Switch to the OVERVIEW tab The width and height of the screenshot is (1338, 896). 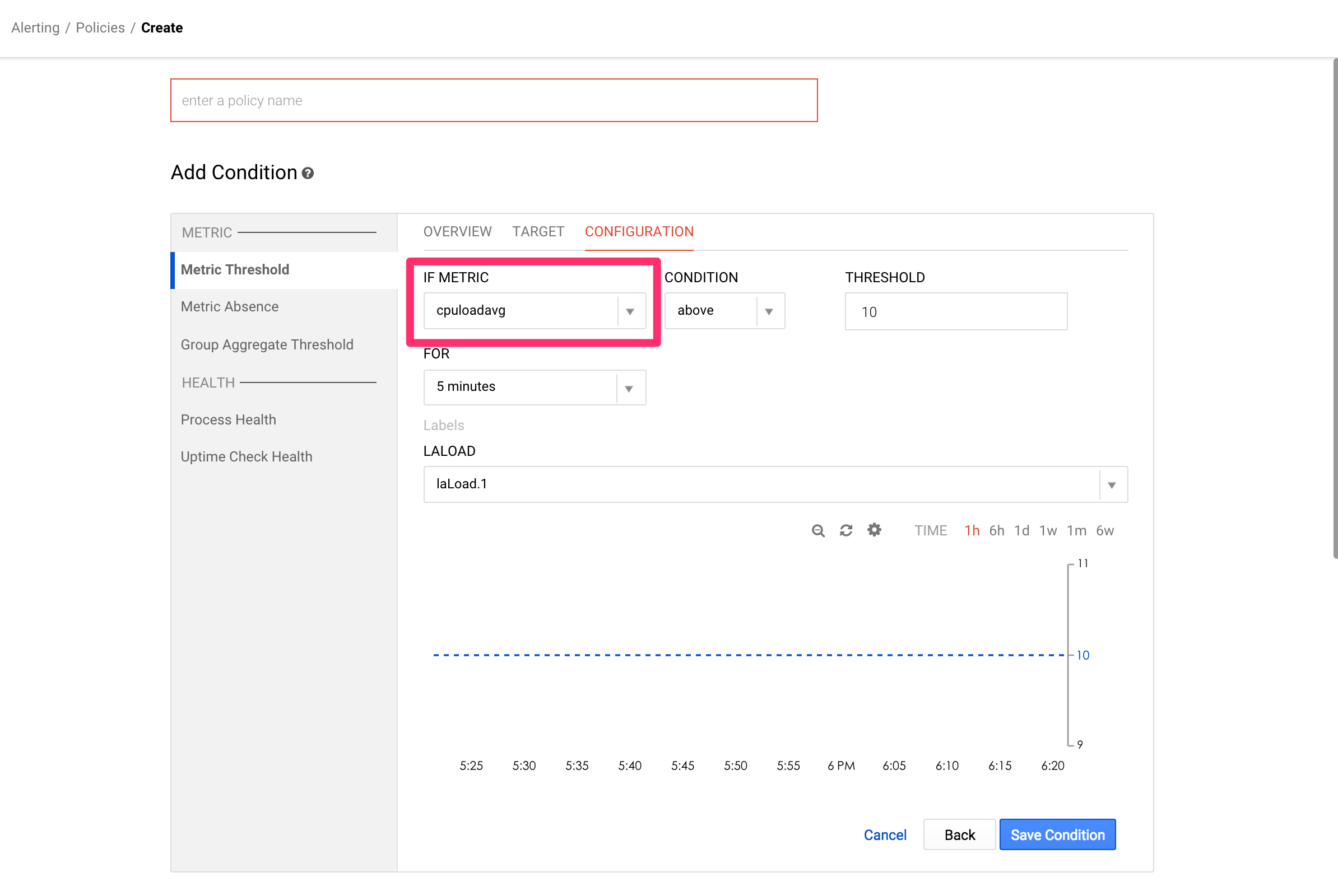click(x=457, y=231)
